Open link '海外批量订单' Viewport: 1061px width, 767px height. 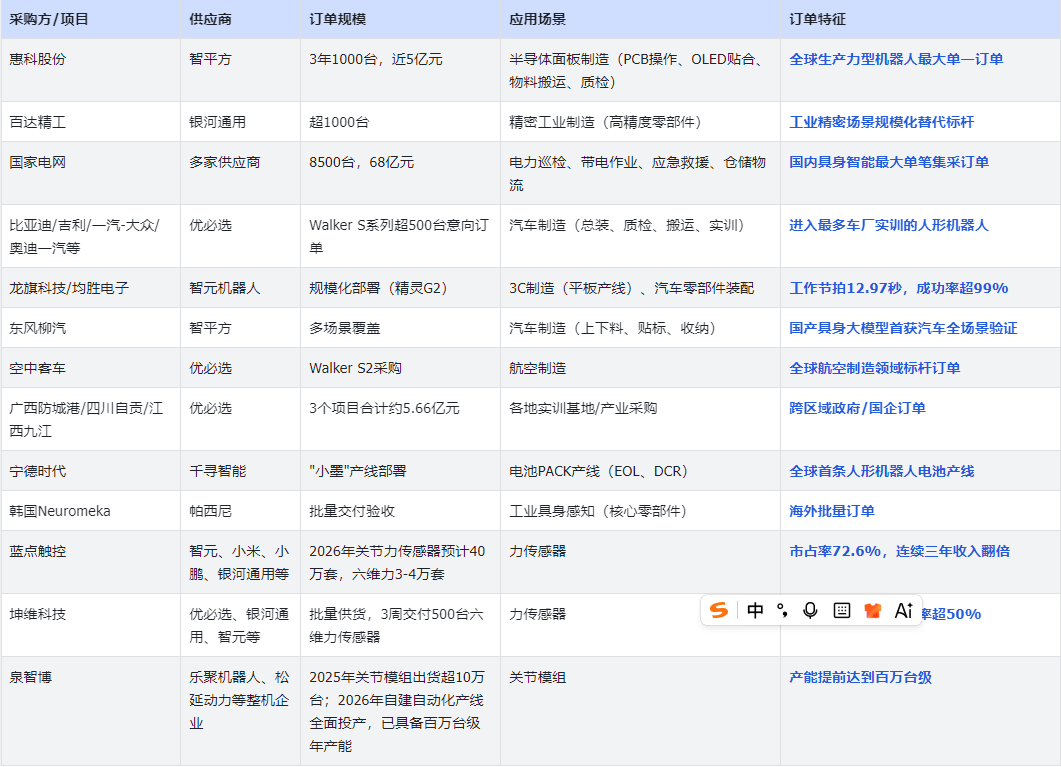(832, 511)
